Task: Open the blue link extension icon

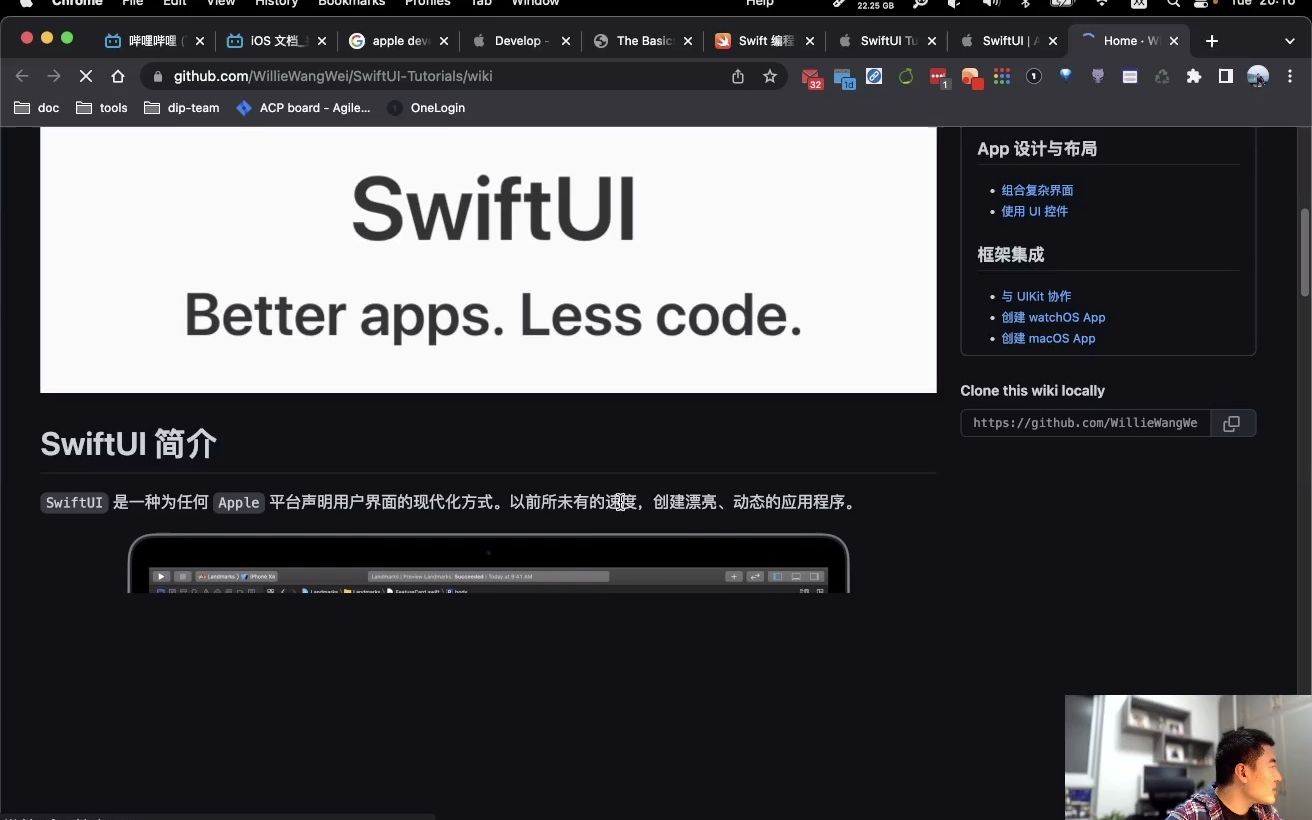Action: click(874, 76)
